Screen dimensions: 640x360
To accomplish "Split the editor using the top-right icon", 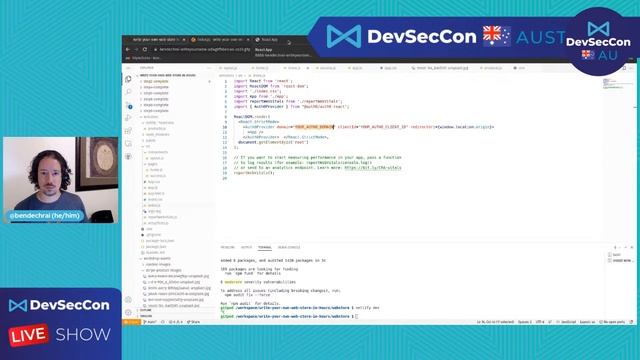I will (624, 68).
